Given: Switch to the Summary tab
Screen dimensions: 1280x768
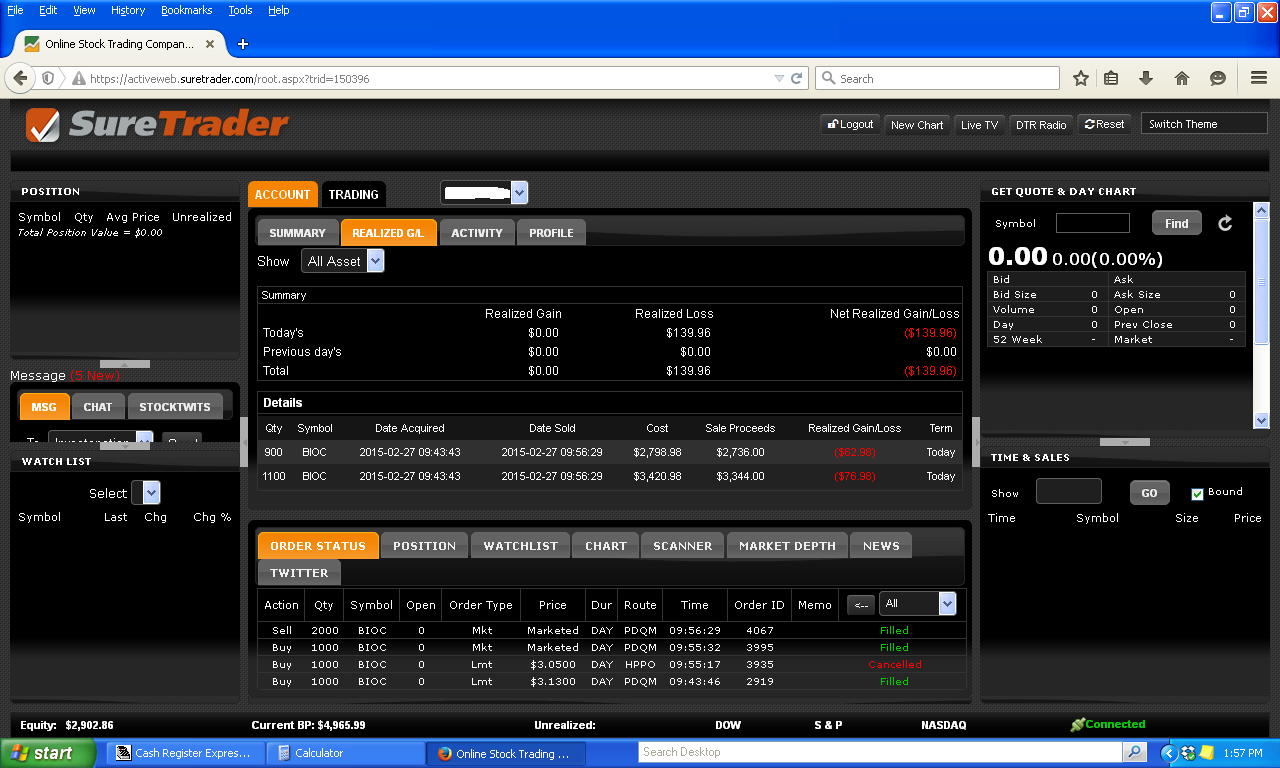Looking at the screenshot, I should pos(297,233).
